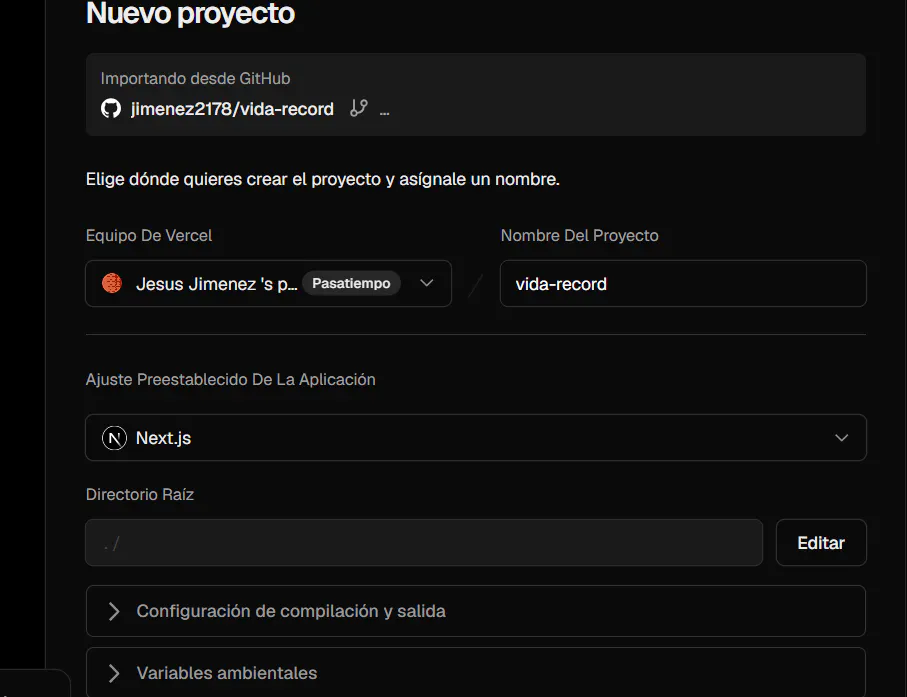
Task: Click the "Importando desde GitHub" label
Action: click(x=196, y=78)
